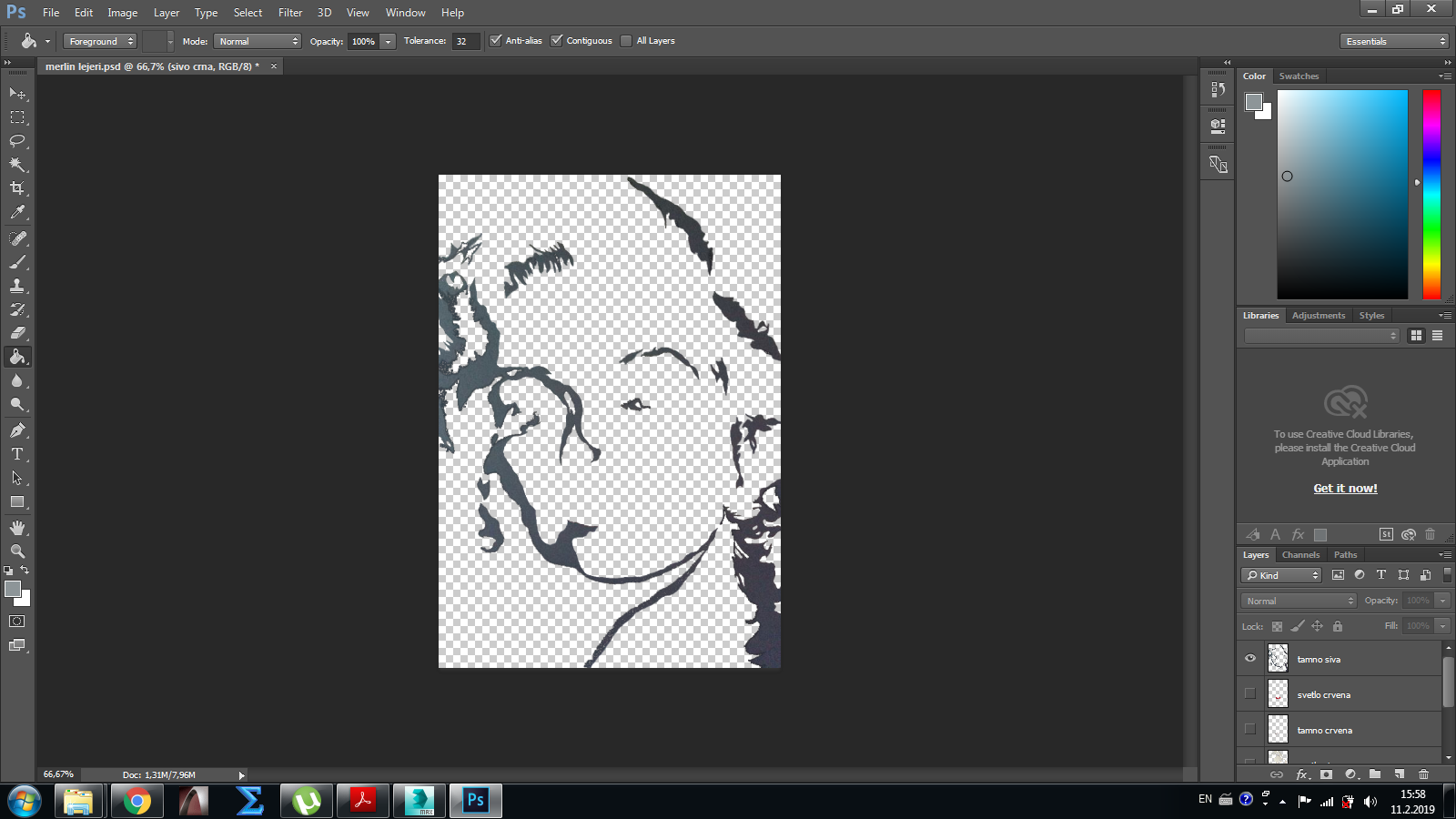The height and width of the screenshot is (819, 1456).
Task: Open the layer blend mode dropdown
Action: (1299, 601)
